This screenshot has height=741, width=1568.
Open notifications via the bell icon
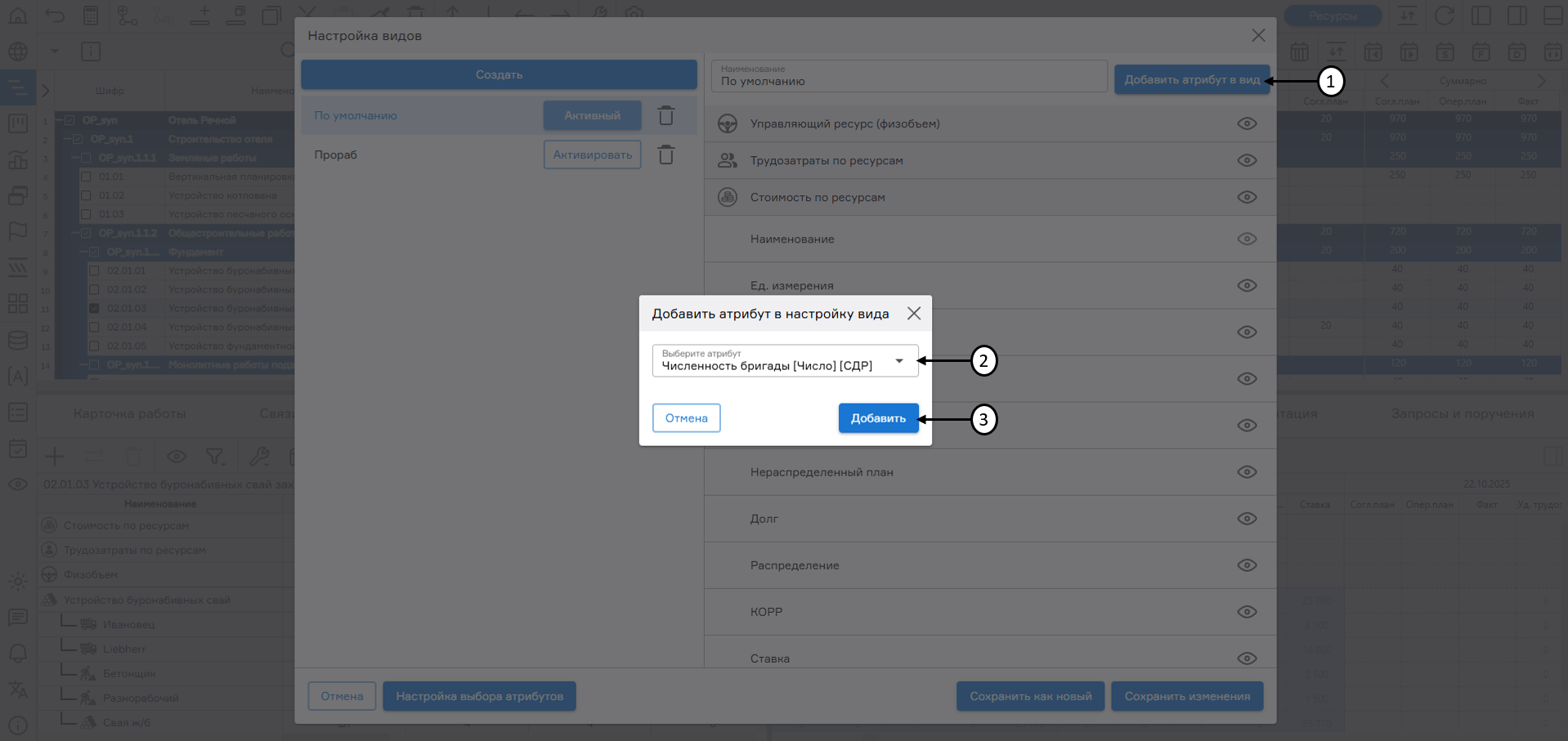coord(17,653)
